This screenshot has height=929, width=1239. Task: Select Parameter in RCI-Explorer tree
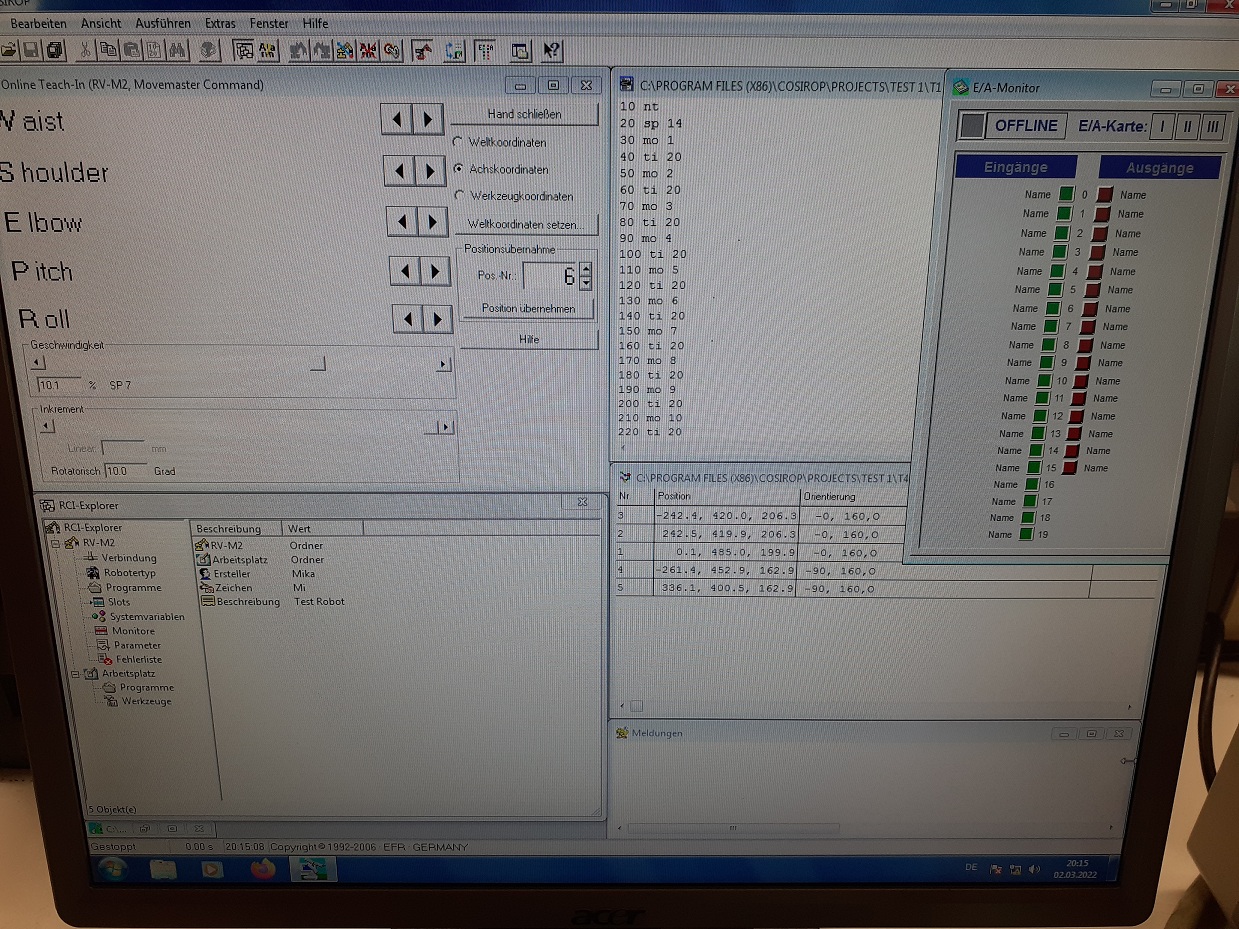click(137, 645)
